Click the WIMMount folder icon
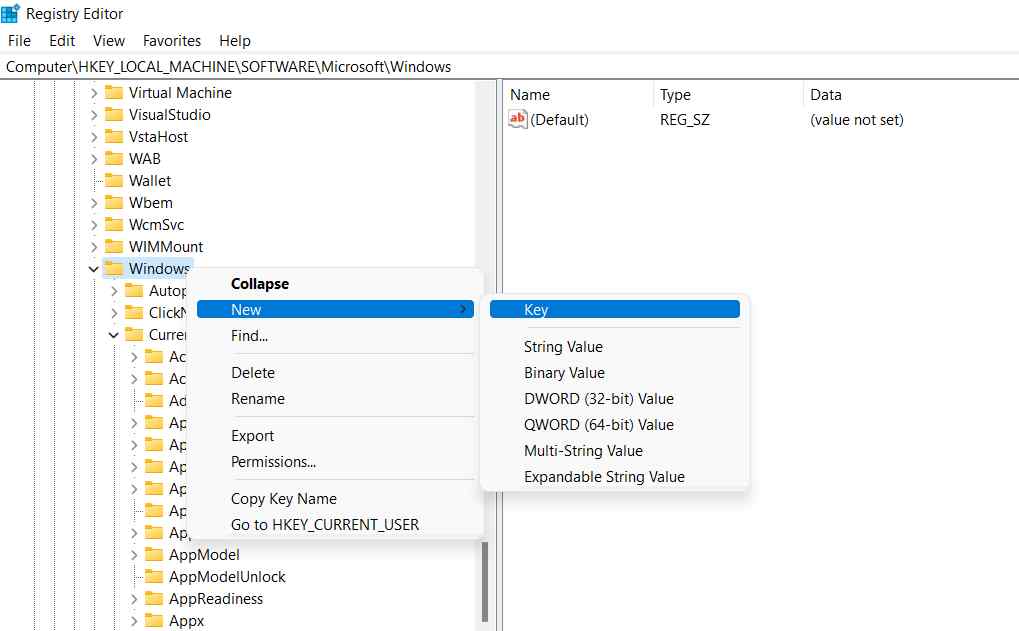Viewport: 1019px width, 631px height. tap(114, 247)
